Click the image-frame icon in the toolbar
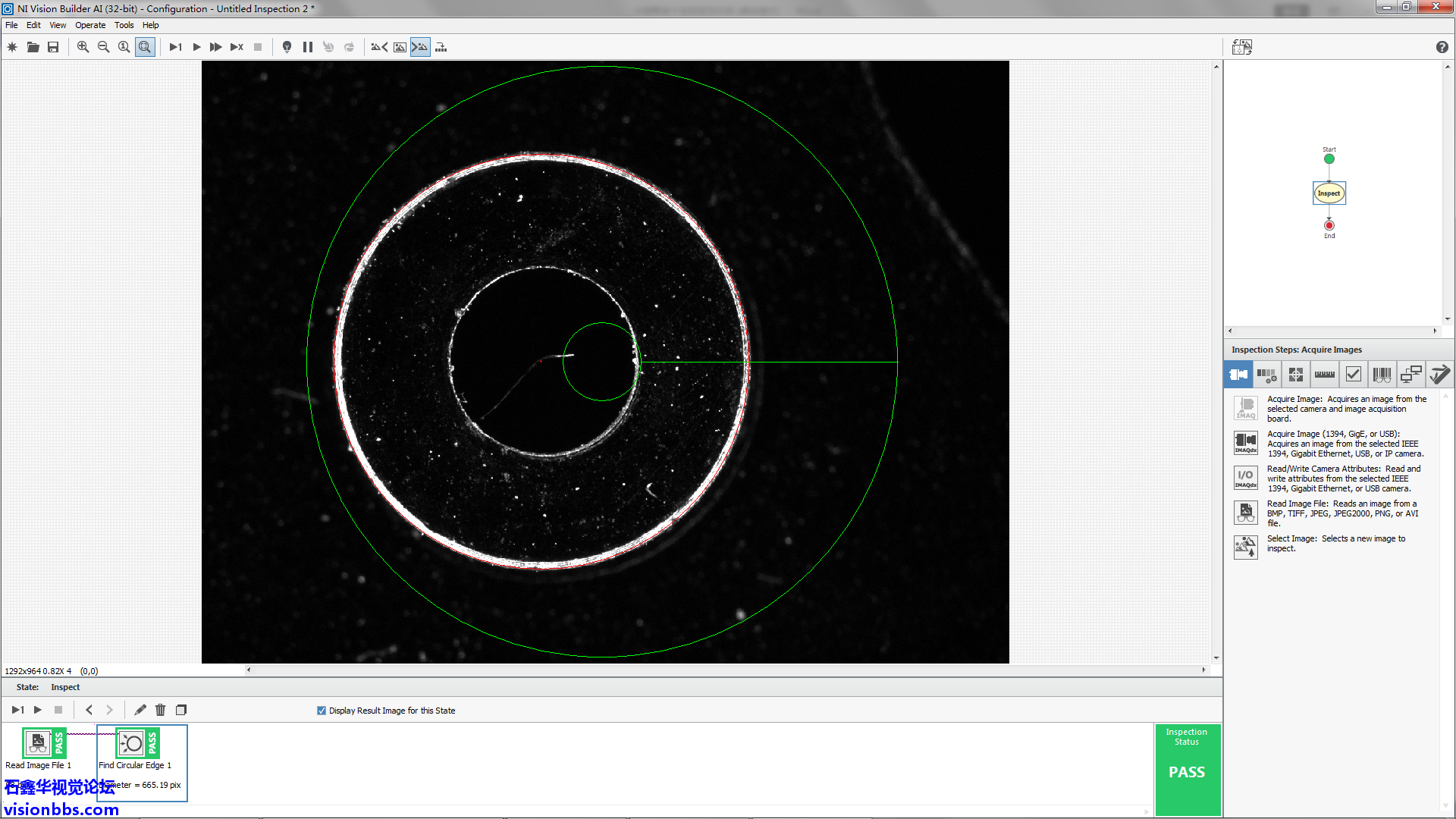This screenshot has height=819, width=1456. pyautogui.click(x=400, y=47)
